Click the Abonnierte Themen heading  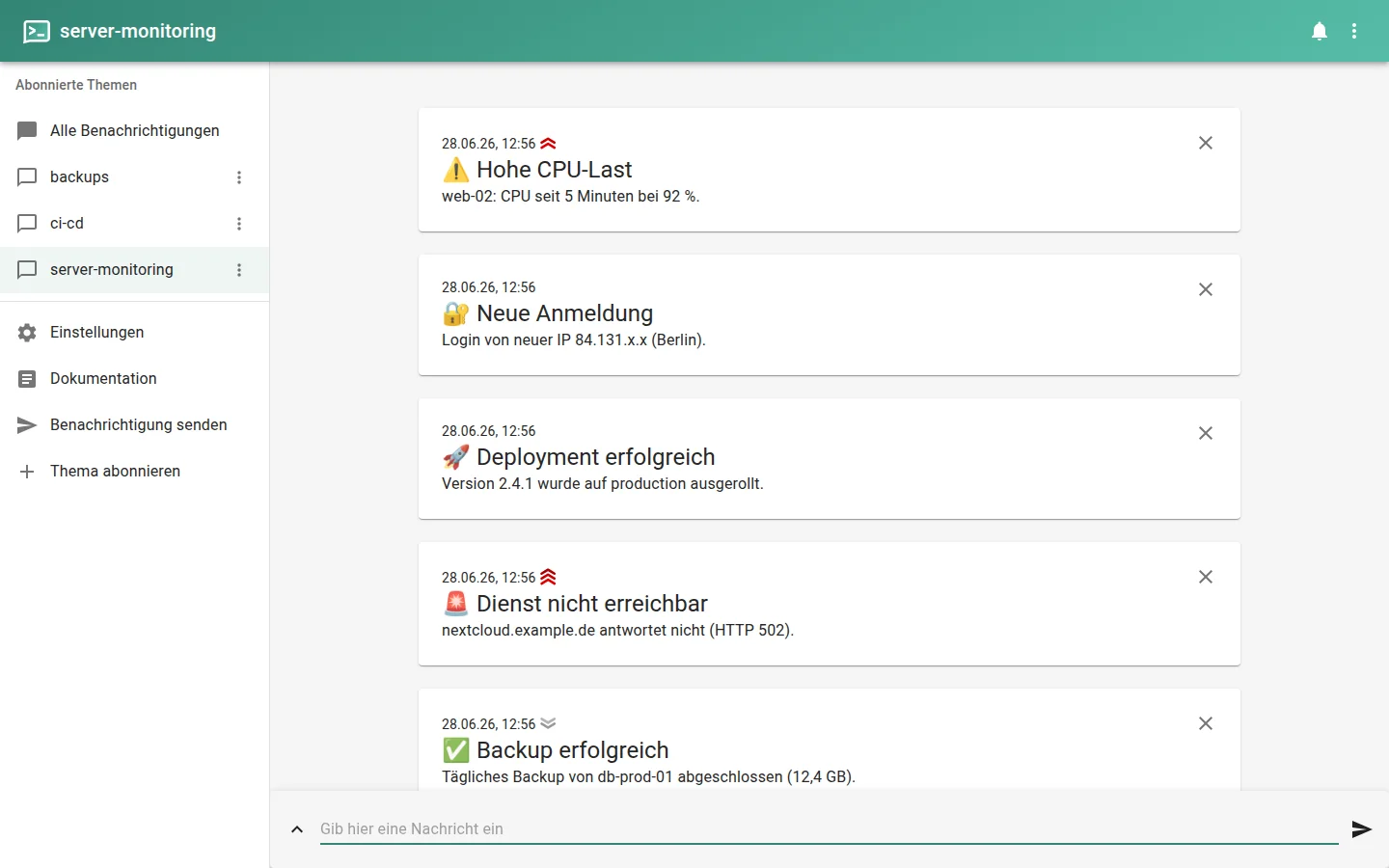[x=76, y=85]
